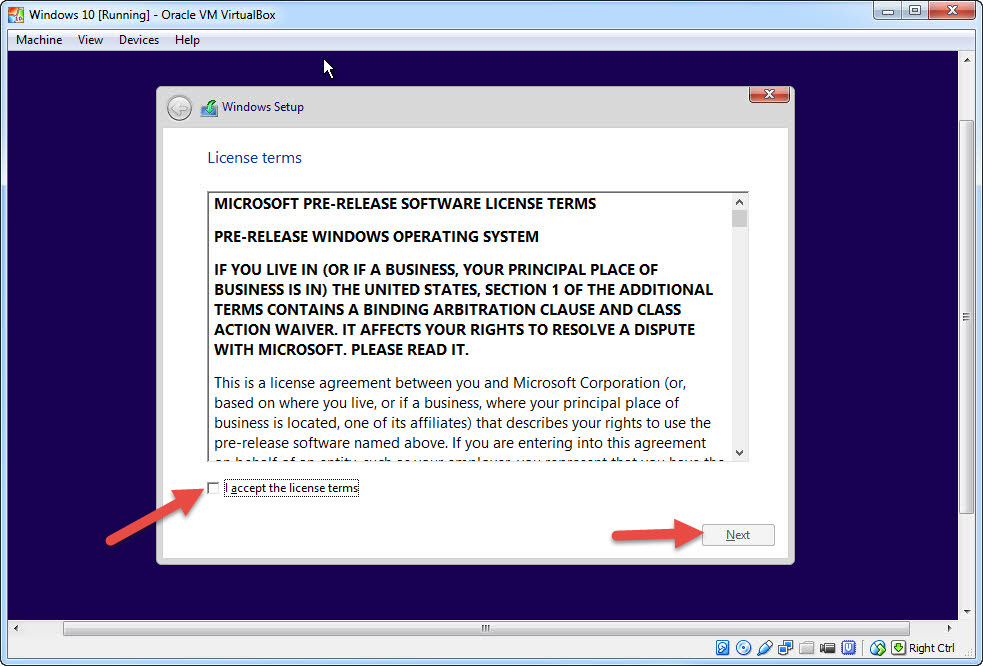The image size is (983, 666).
Task: Click VM window scroll down arrow
Action: 966,611
